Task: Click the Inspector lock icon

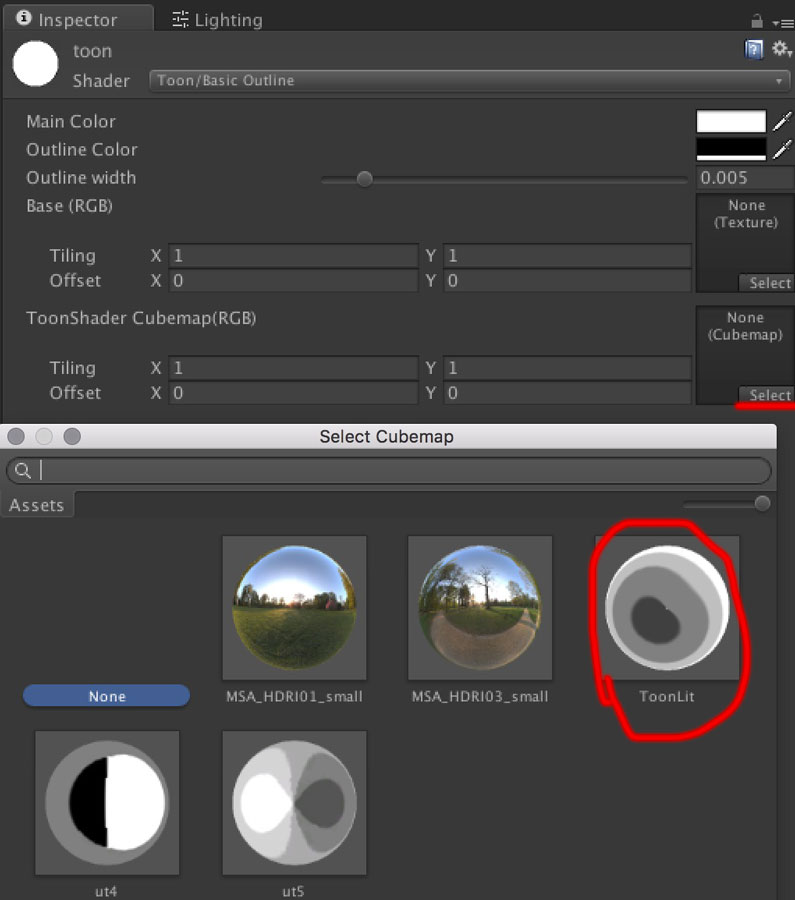Action: 757,21
